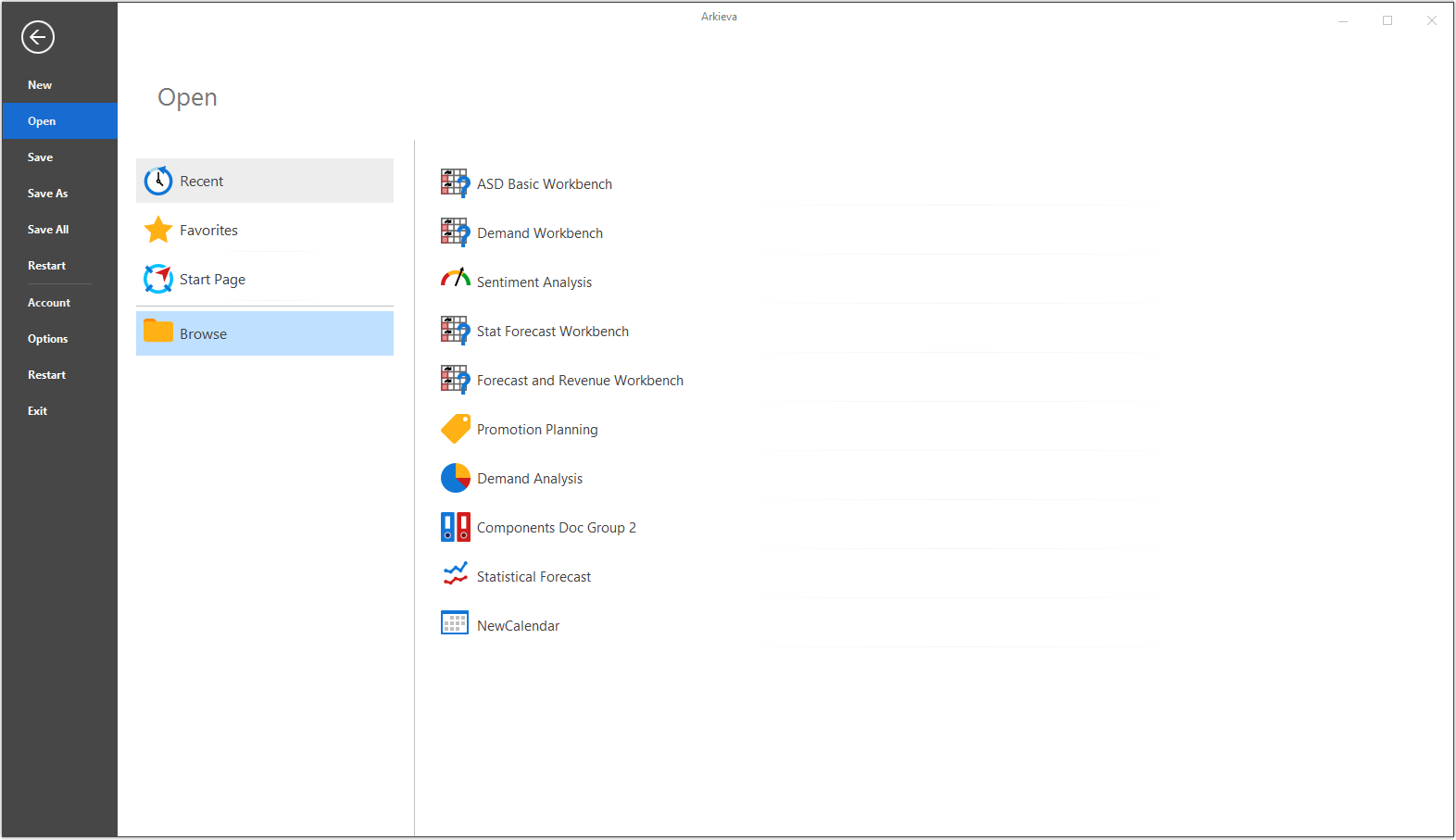
Task: Open Demand Analysis document
Action: pyautogui.click(x=530, y=479)
